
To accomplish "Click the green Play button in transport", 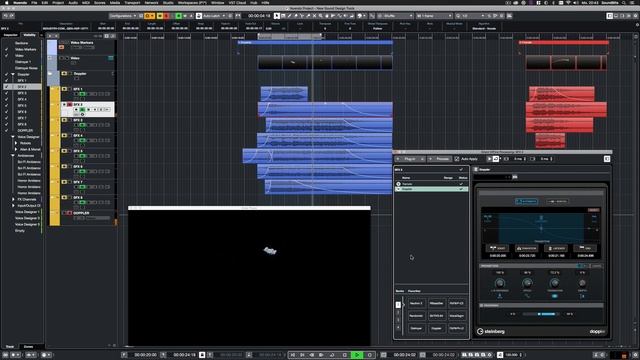I will [357, 355].
